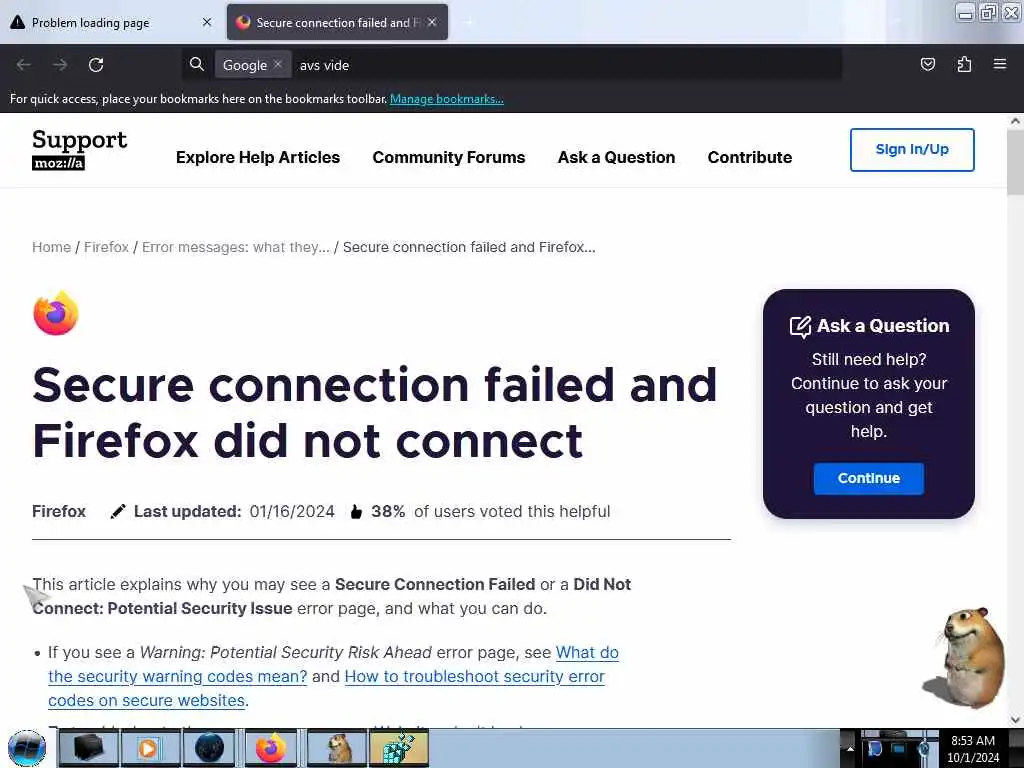Close the Secure connection failed tab

(432, 22)
